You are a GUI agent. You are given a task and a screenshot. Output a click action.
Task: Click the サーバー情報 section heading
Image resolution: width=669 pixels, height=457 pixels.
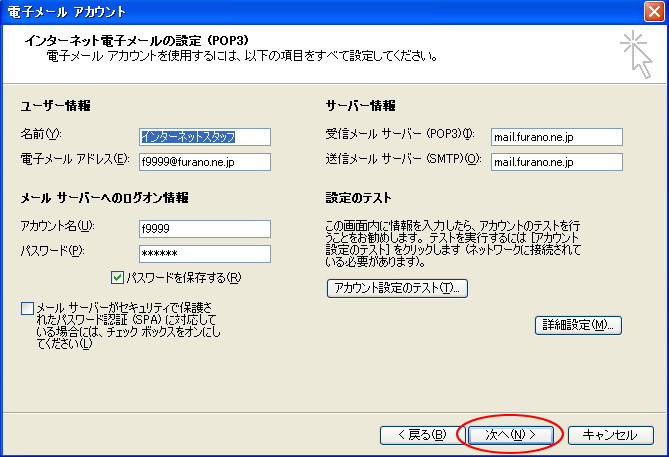[x=361, y=105]
